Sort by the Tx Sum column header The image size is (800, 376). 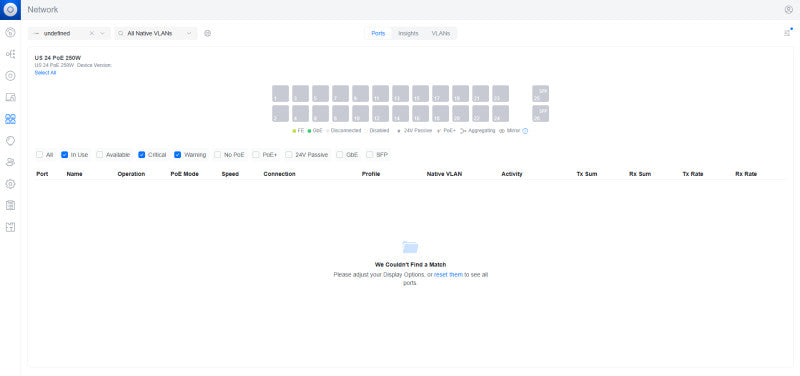[587, 174]
